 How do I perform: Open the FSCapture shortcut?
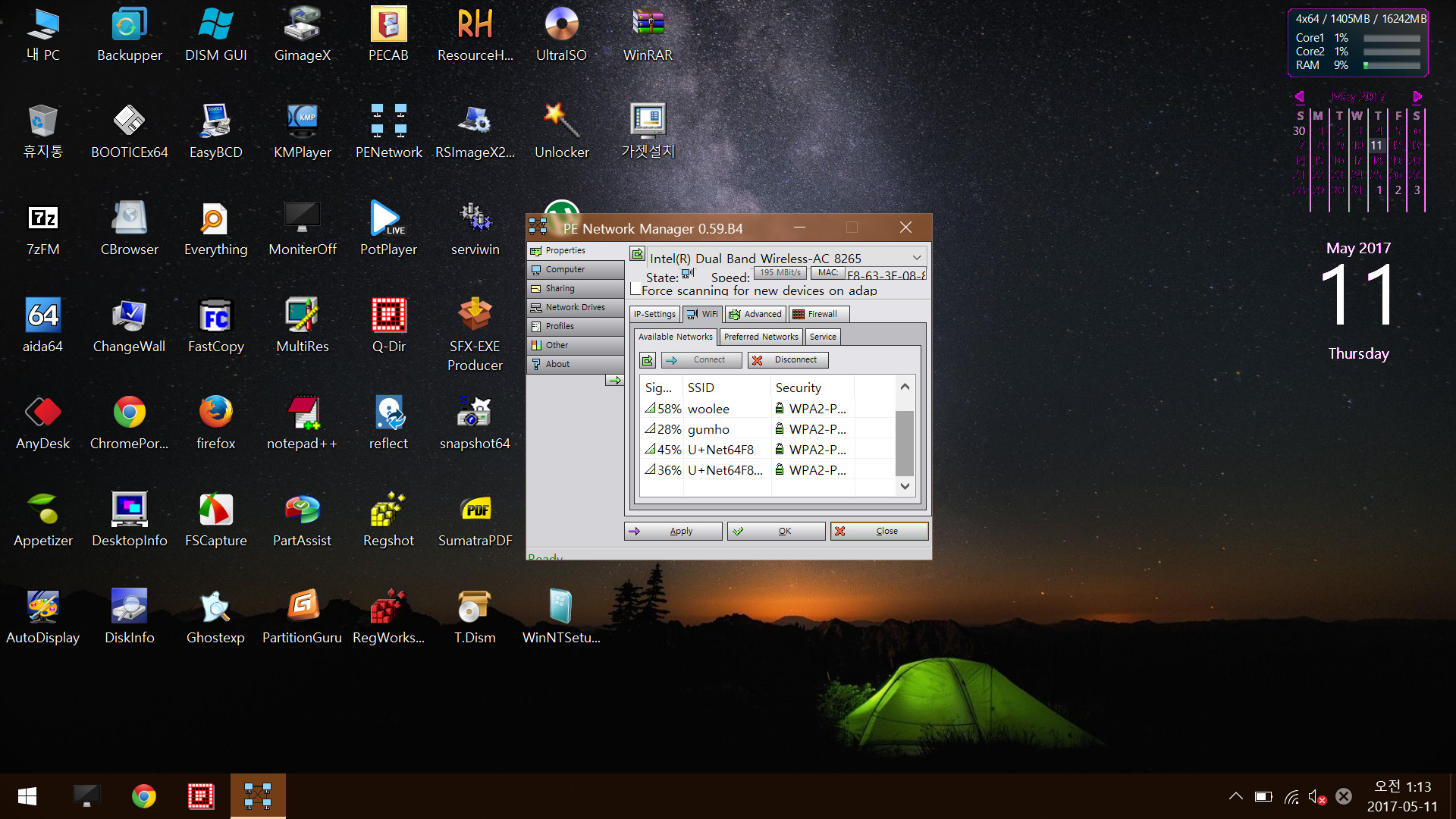(215, 520)
